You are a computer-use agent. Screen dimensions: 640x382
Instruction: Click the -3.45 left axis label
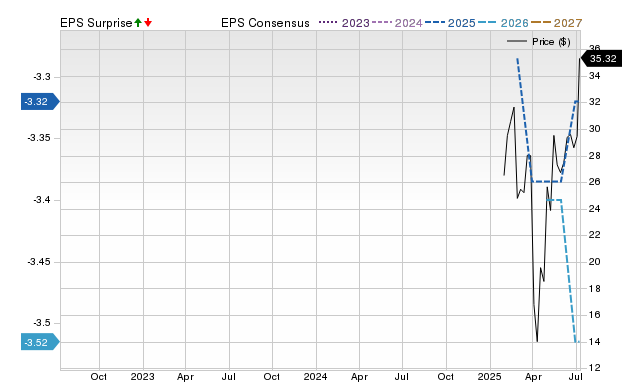click(39, 262)
